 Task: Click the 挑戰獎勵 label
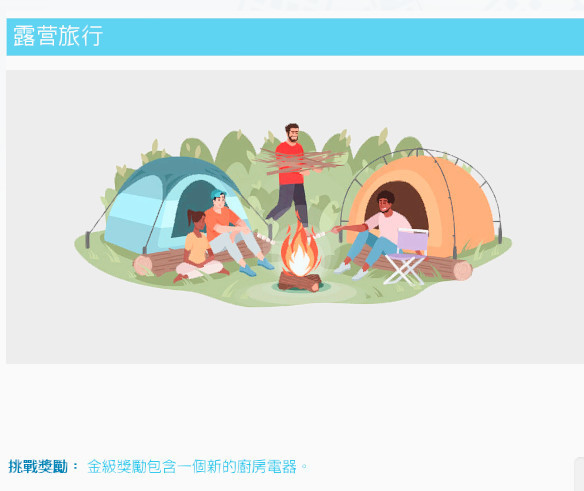tap(38, 466)
